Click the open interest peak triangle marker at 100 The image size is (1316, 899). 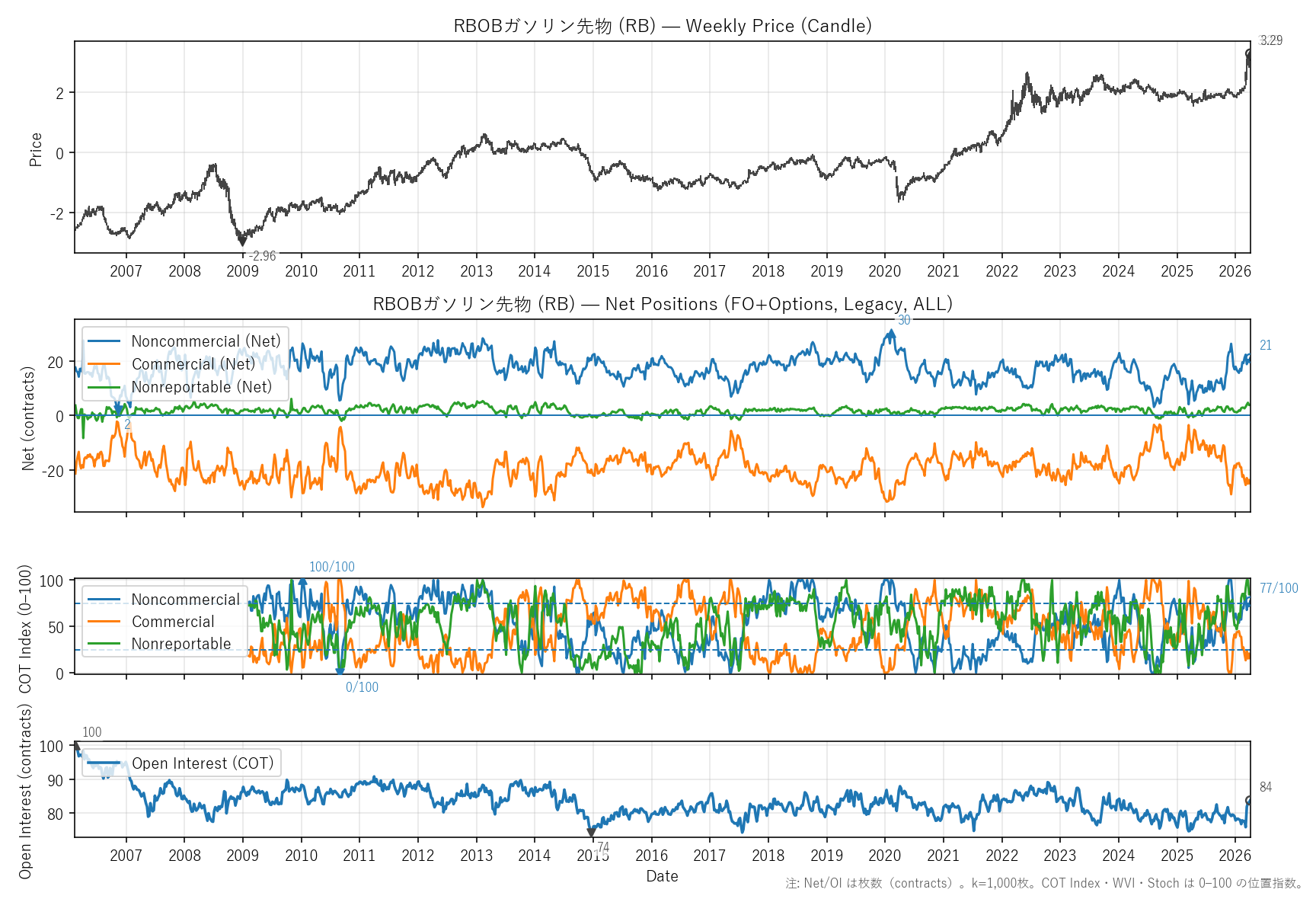pos(75,747)
